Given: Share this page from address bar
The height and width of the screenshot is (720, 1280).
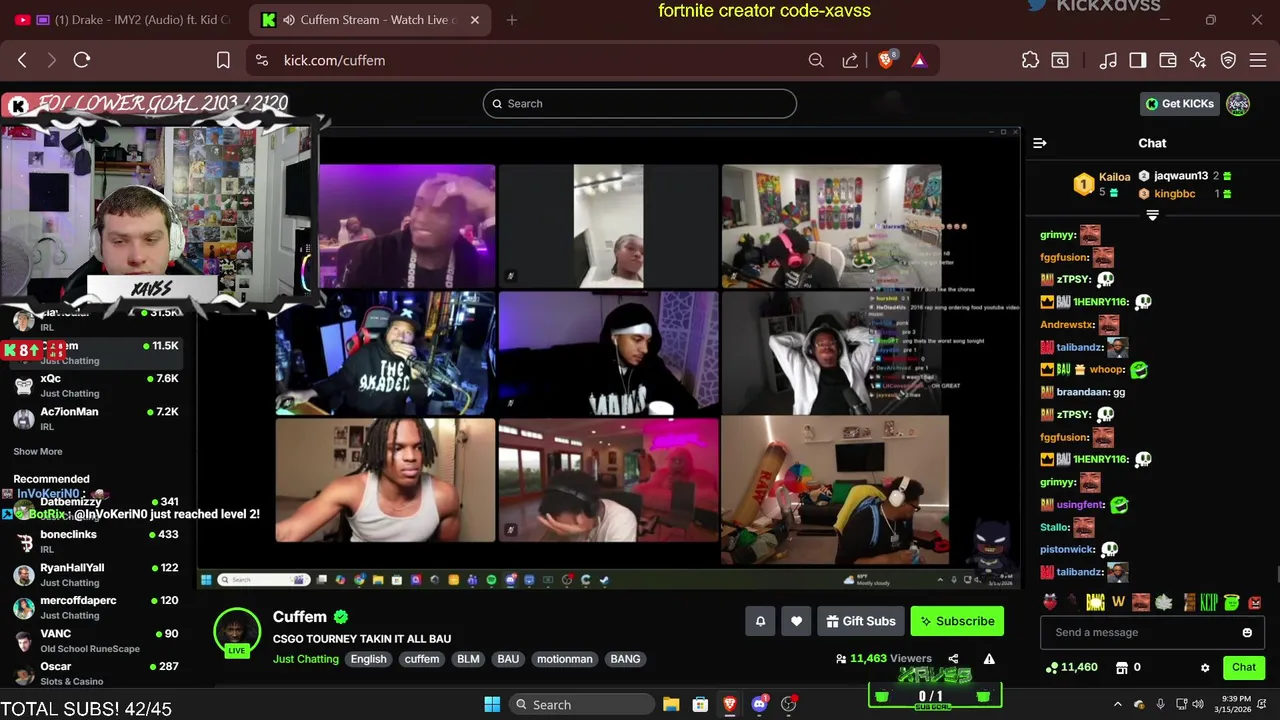Looking at the screenshot, I should [x=850, y=60].
